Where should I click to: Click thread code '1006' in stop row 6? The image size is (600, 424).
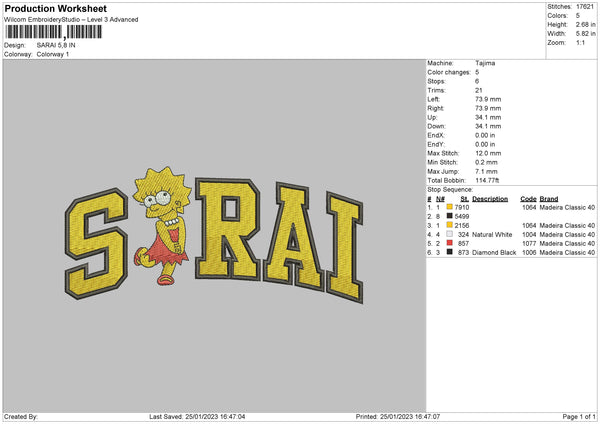(x=528, y=253)
